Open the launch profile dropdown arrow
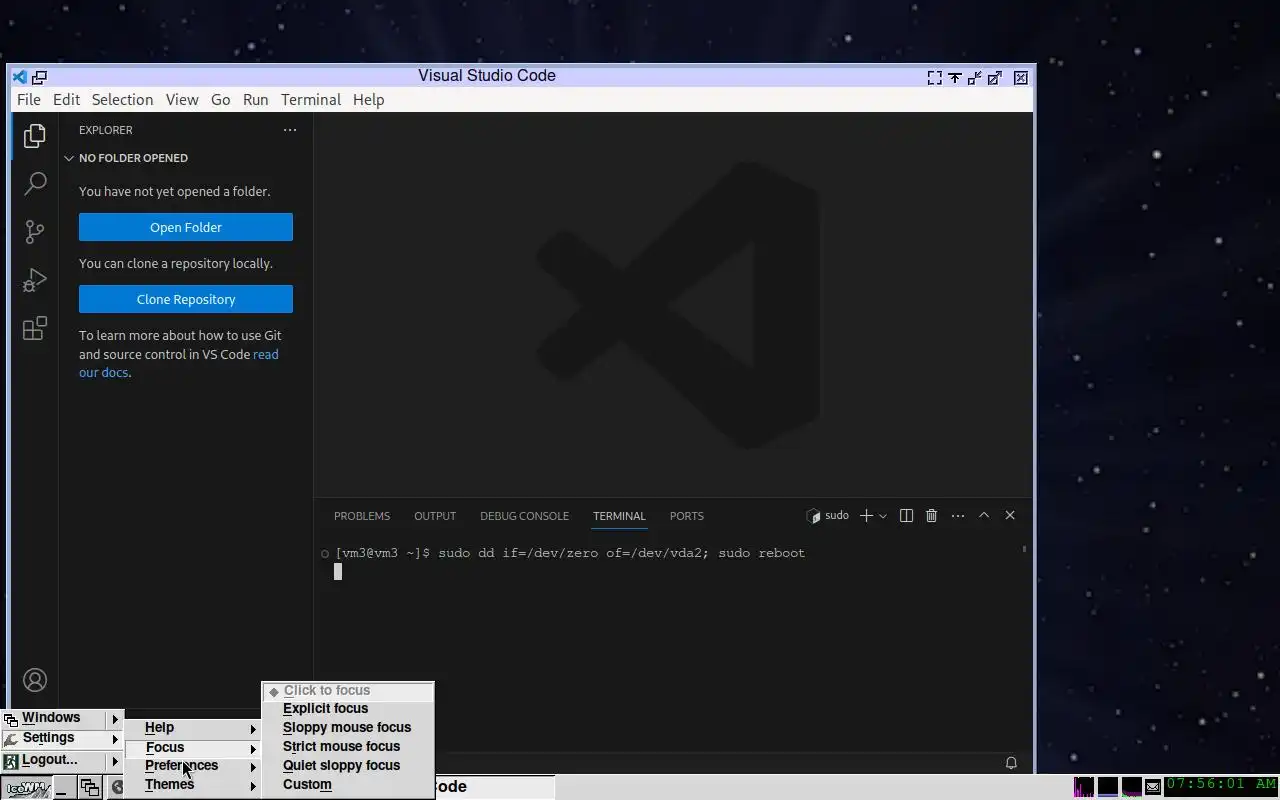1280x800 pixels. tap(883, 516)
